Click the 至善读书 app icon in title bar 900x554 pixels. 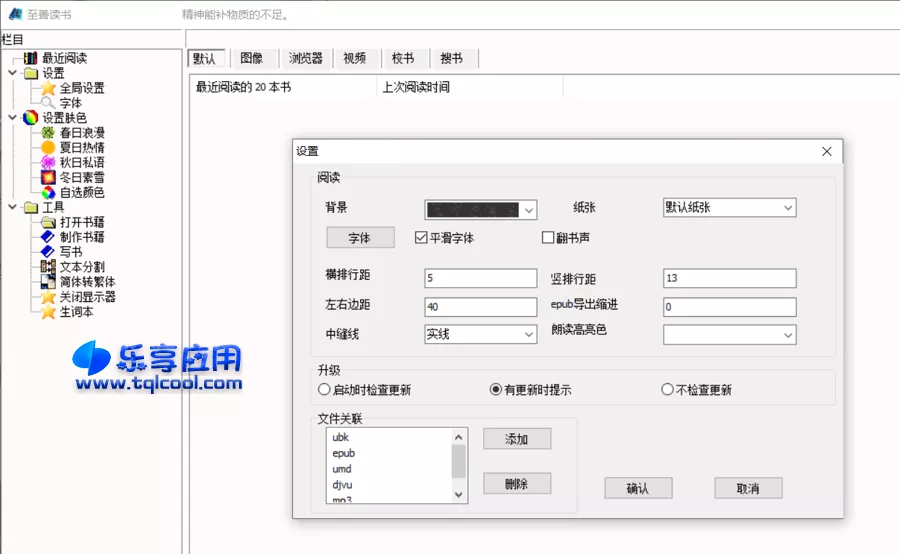pyautogui.click(x=15, y=14)
